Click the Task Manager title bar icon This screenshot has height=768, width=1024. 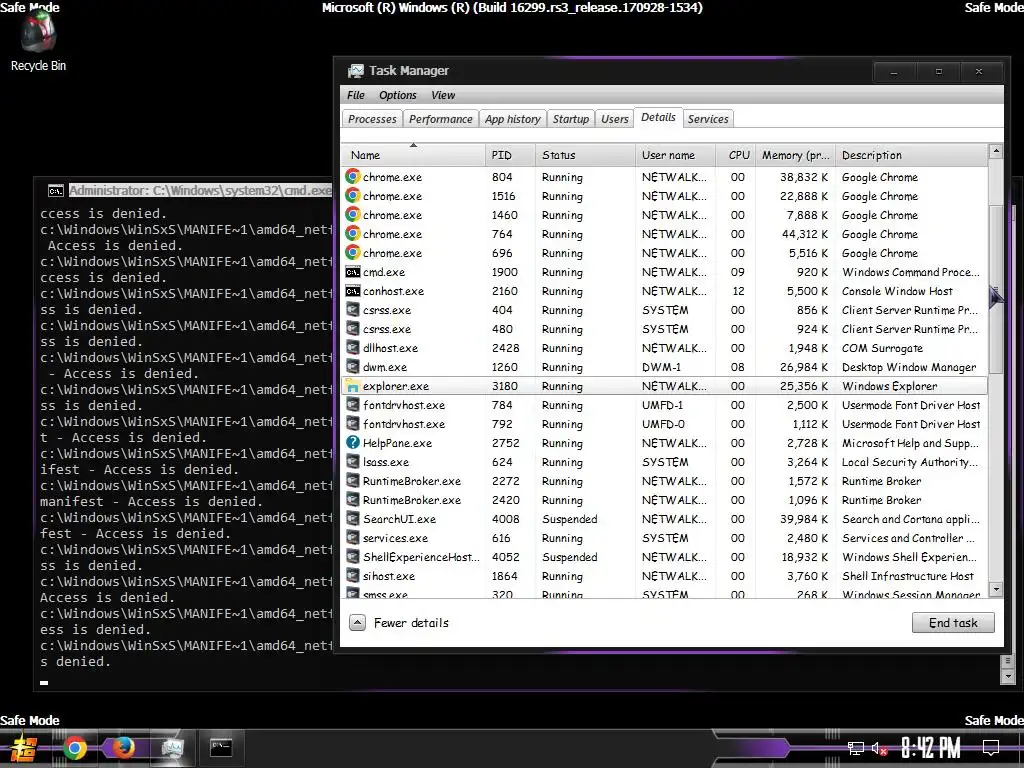tap(355, 71)
